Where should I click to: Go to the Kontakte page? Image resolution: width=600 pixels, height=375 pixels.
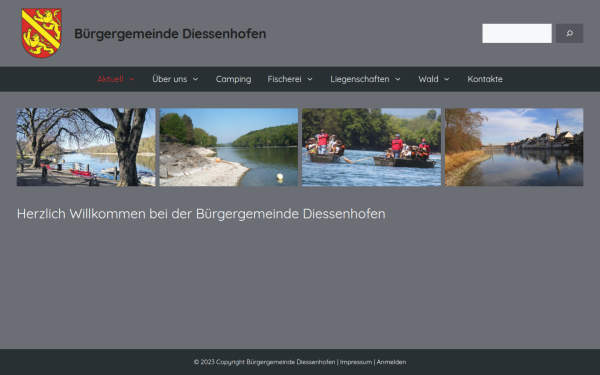[x=485, y=79]
